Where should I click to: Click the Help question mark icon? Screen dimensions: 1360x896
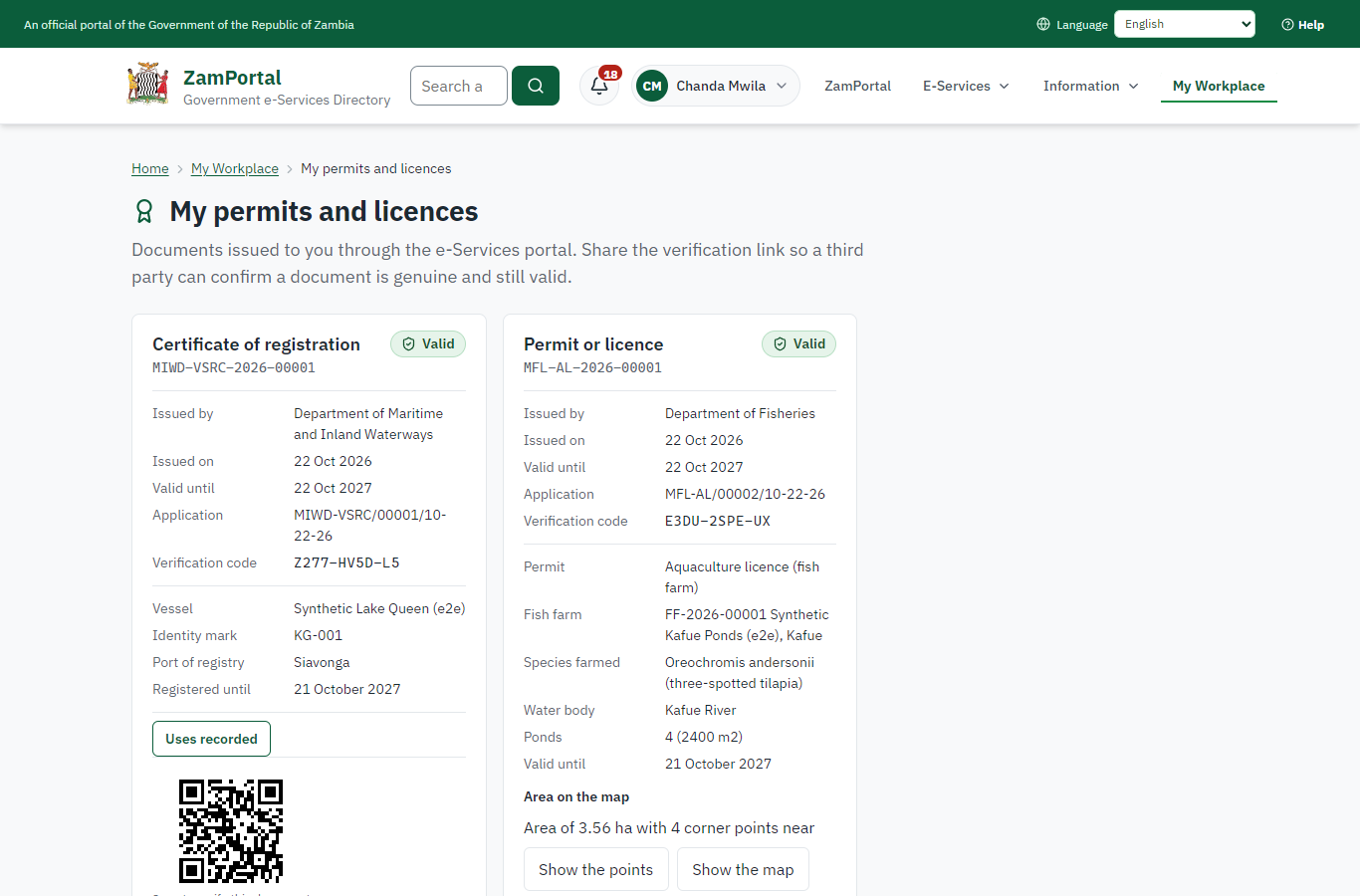[x=1287, y=24]
